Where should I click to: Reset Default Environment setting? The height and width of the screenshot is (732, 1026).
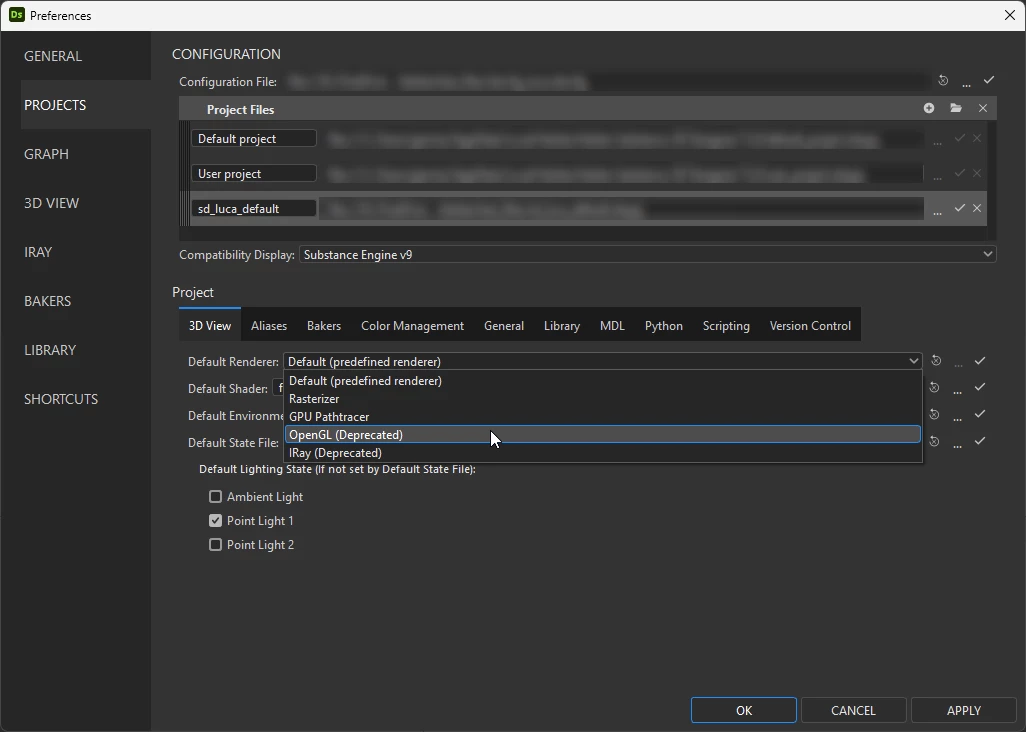pyautogui.click(x=934, y=414)
